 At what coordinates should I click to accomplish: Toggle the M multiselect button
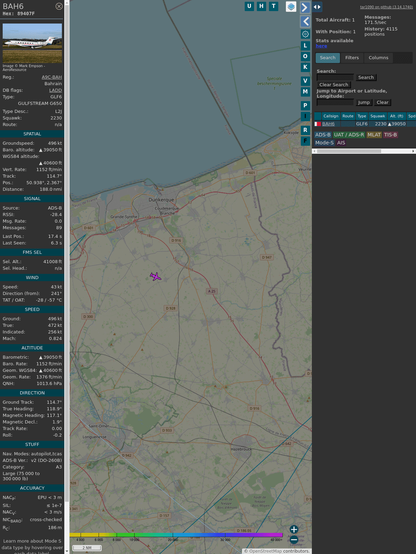[305, 92]
